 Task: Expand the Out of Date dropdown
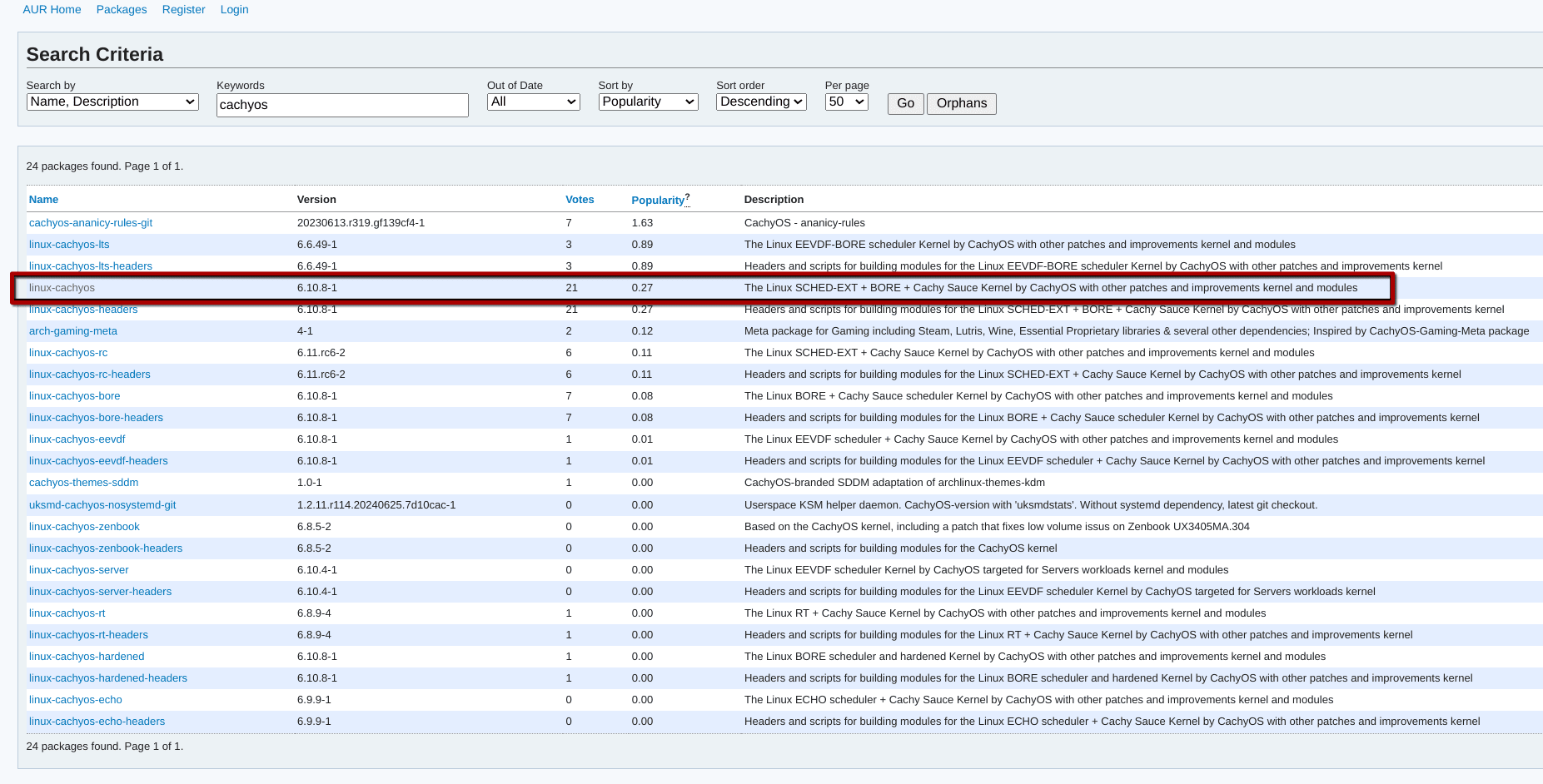(533, 102)
